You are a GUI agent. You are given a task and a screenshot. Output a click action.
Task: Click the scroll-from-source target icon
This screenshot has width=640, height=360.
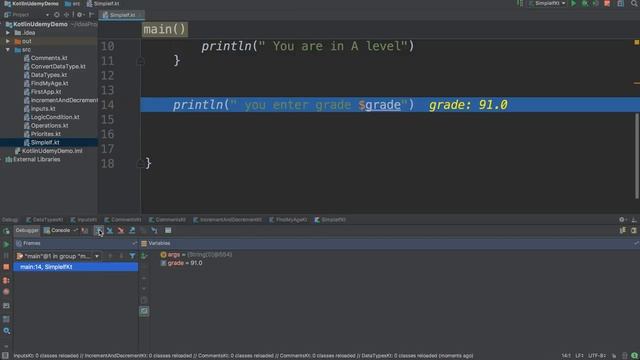(x=57, y=15)
